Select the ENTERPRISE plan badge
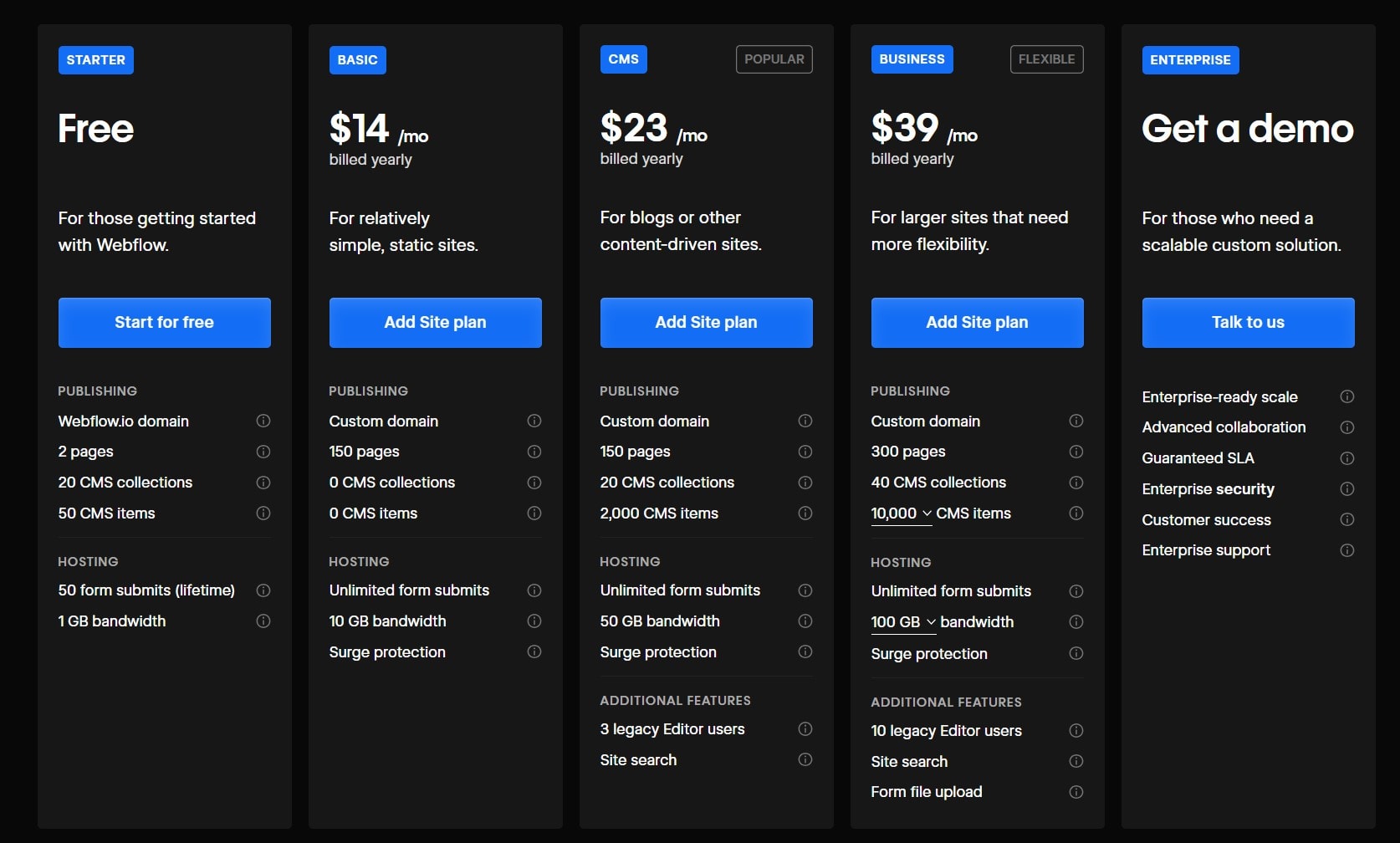The height and width of the screenshot is (843, 1400). point(1191,60)
